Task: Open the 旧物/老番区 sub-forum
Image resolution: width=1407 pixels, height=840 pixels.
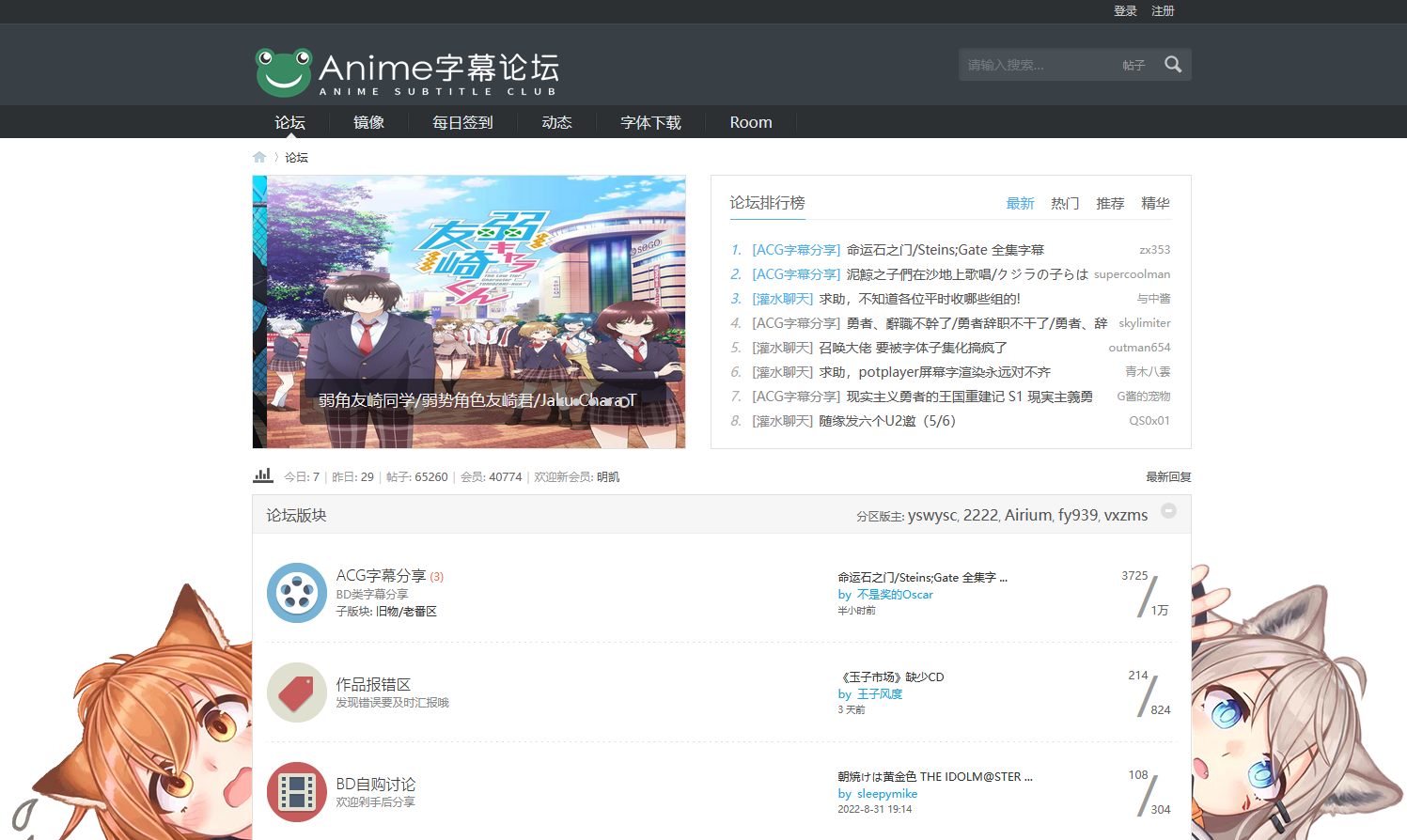Action: pos(406,612)
